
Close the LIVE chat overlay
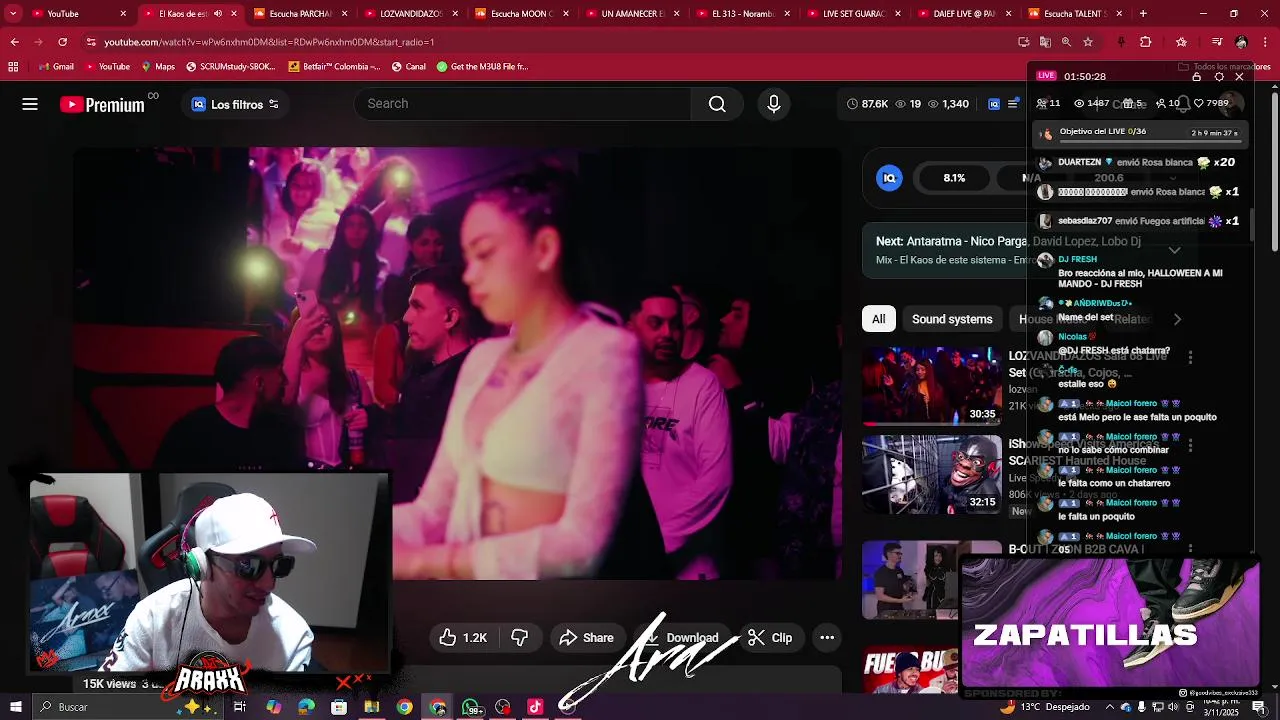pyautogui.click(x=1240, y=76)
